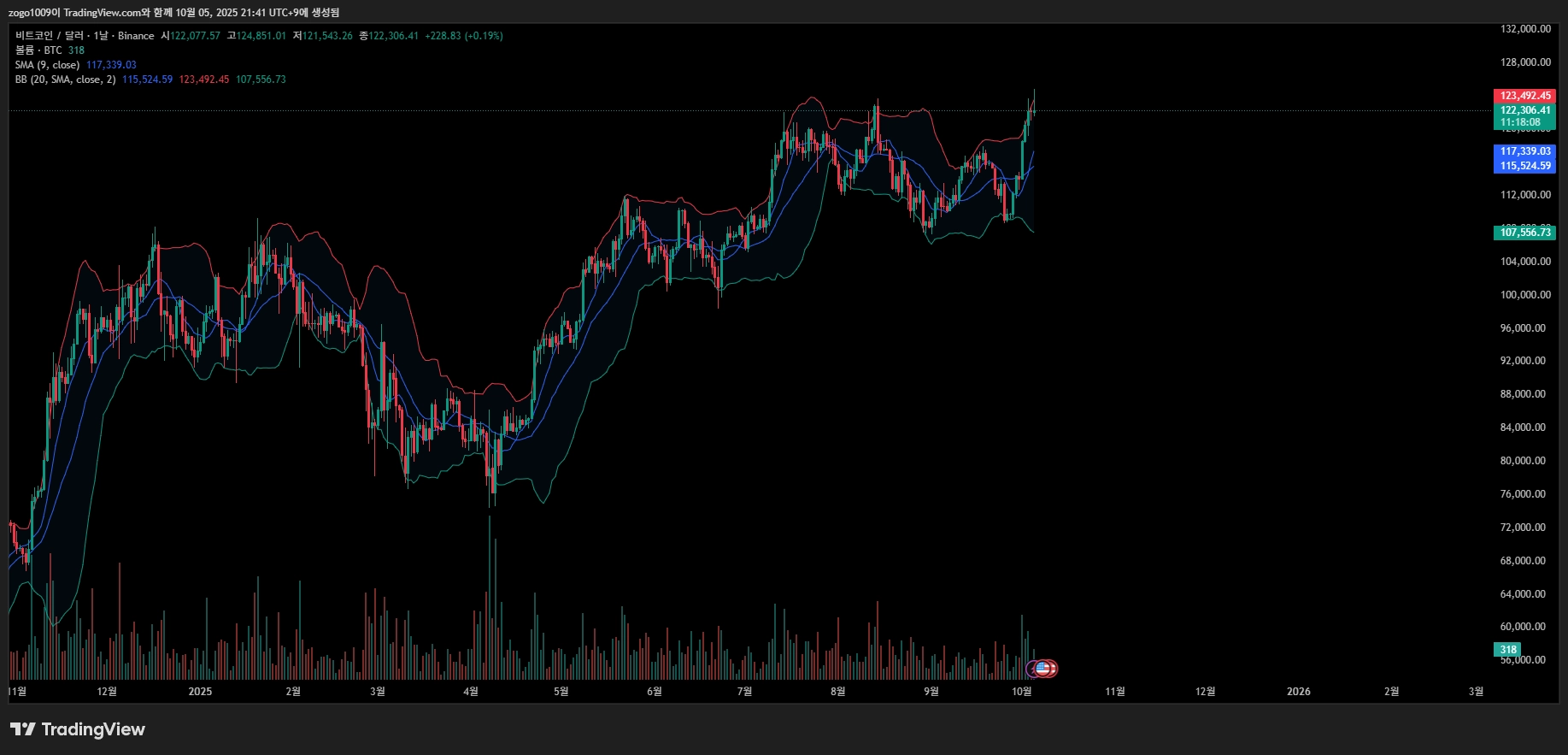
Task: Click the 88,000.00 price scale value
Action: click(x=1523, y=394)
